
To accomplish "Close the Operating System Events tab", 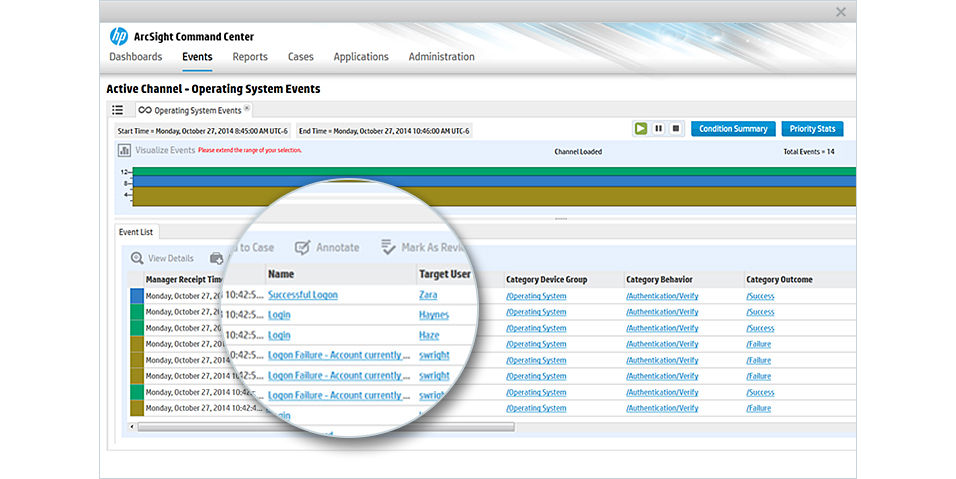I will coord(247,109).
